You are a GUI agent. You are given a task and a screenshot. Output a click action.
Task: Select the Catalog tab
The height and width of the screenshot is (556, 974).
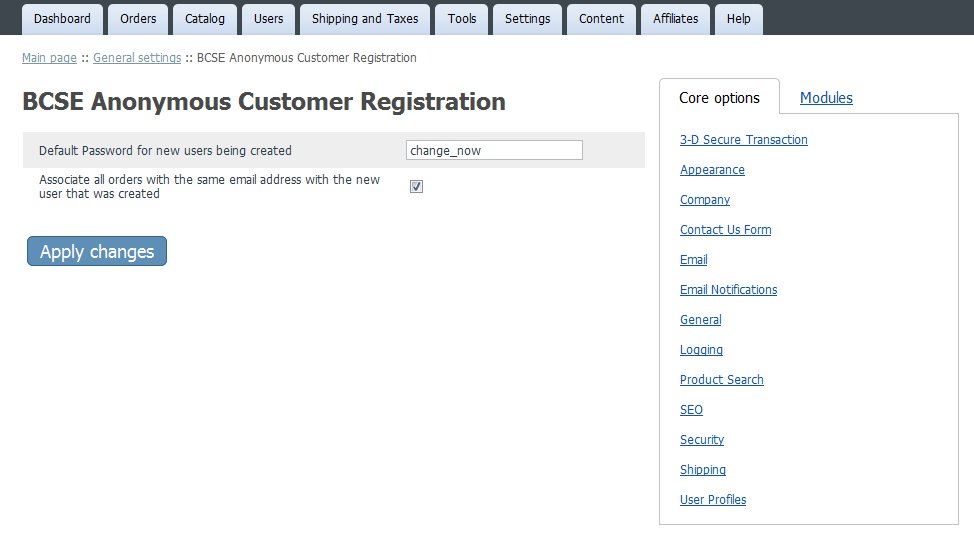coord(205,19)
